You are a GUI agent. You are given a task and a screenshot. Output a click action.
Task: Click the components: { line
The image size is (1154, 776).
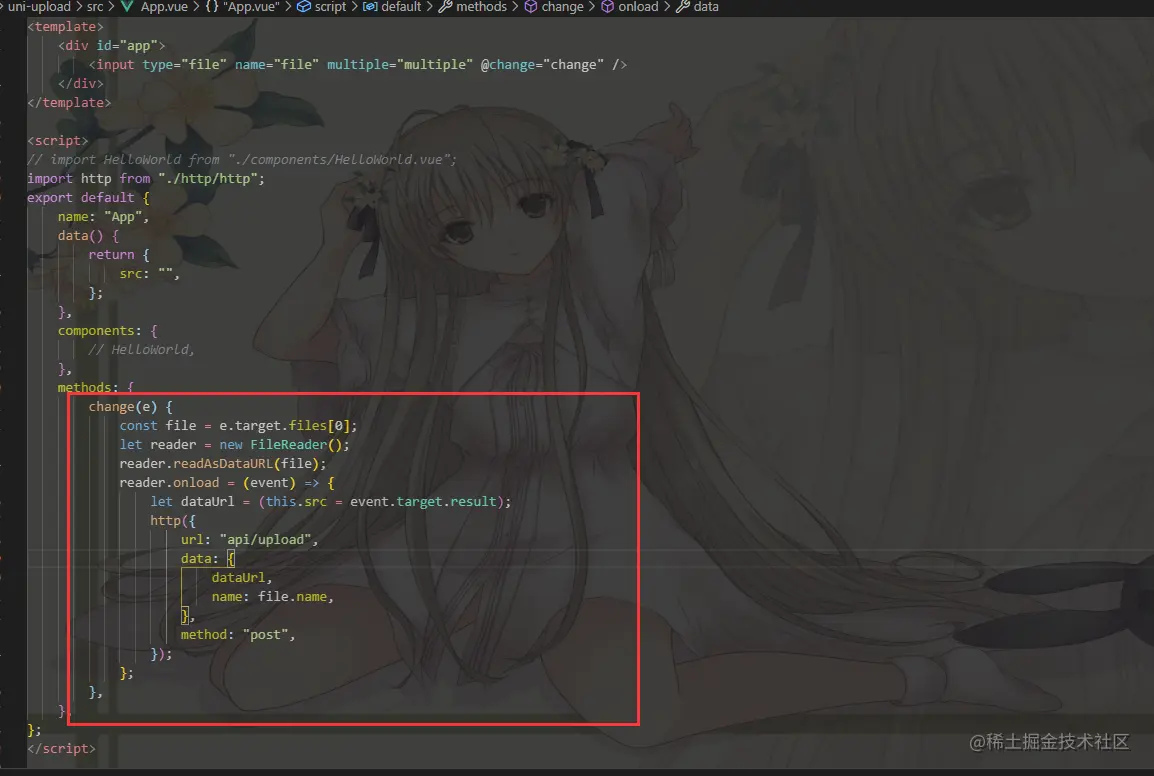(x=107, y=331)
